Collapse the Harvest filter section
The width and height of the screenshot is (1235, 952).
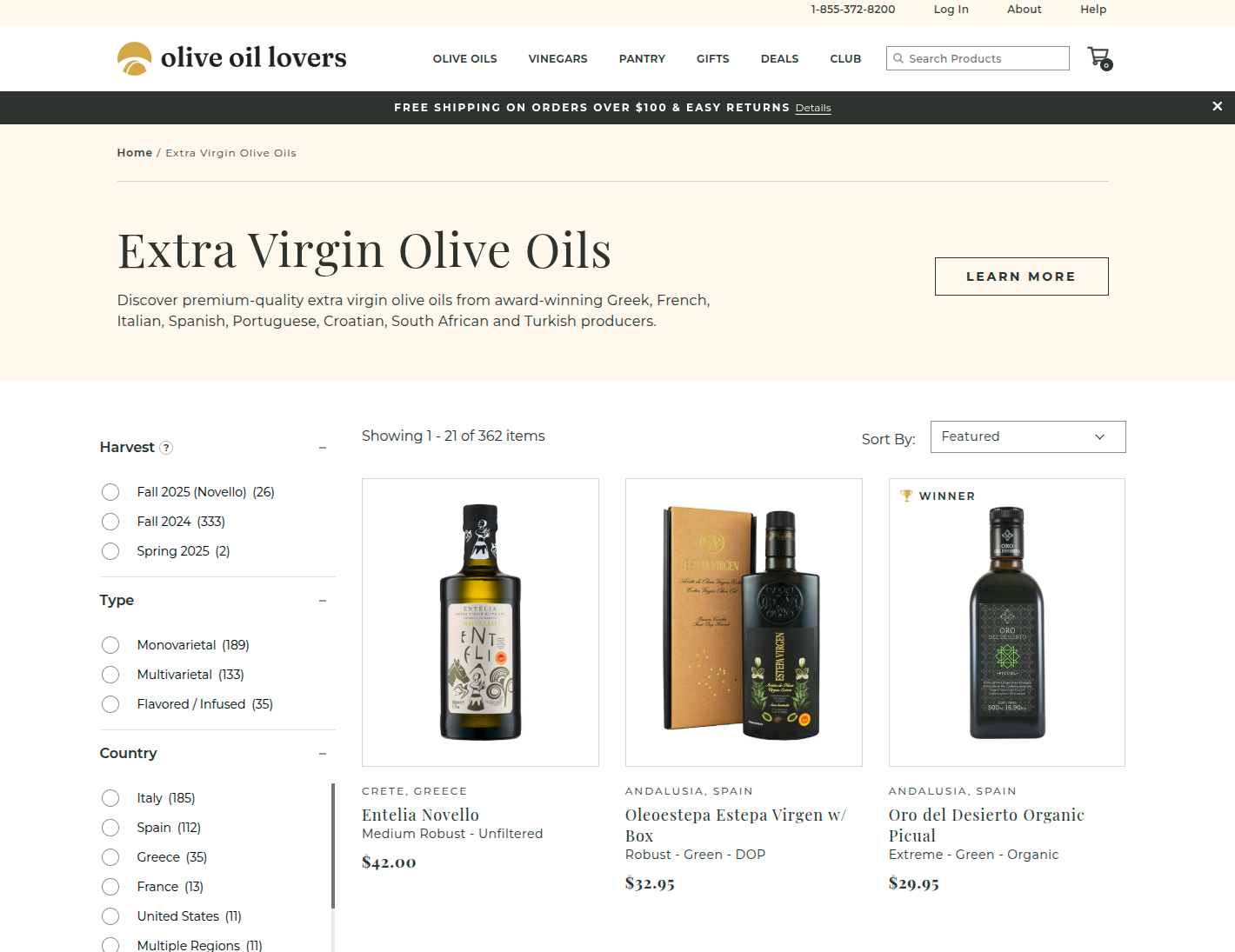[323, 448]
